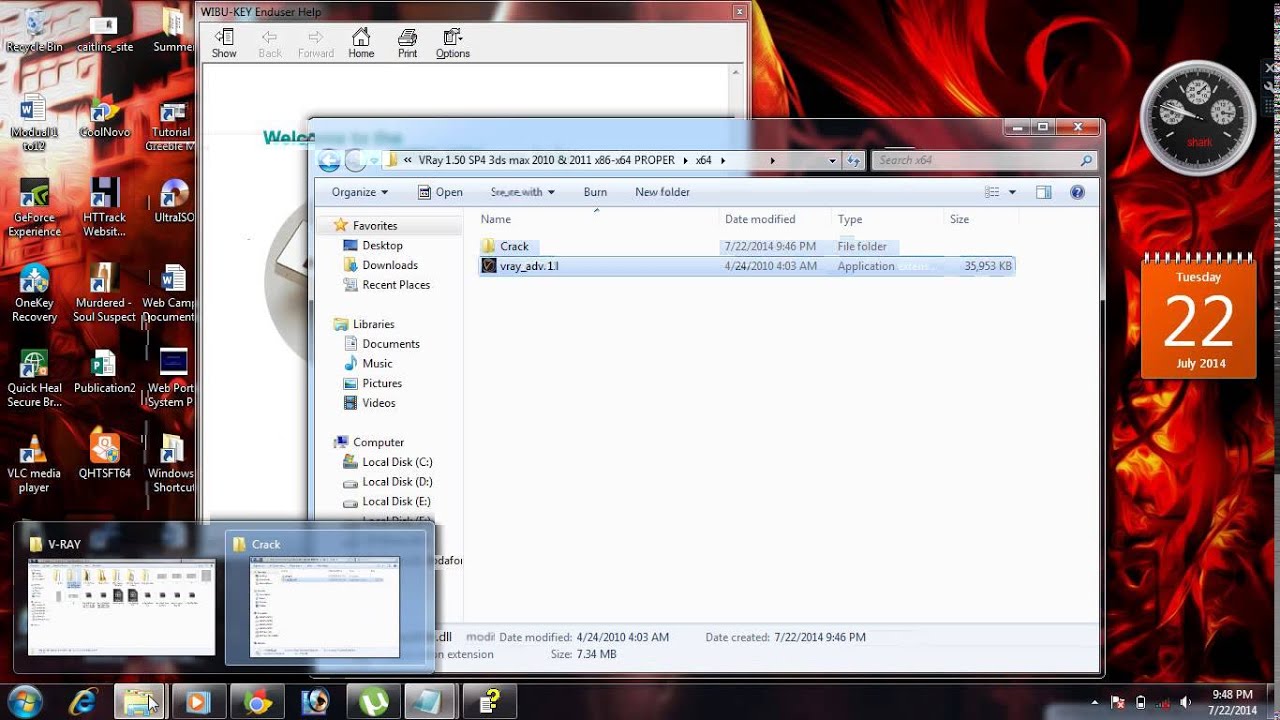Open uTorrent from the taskbar
The height and width of the screenshot is (720, 1280).
pyautogui.click(x=372, y=702)
